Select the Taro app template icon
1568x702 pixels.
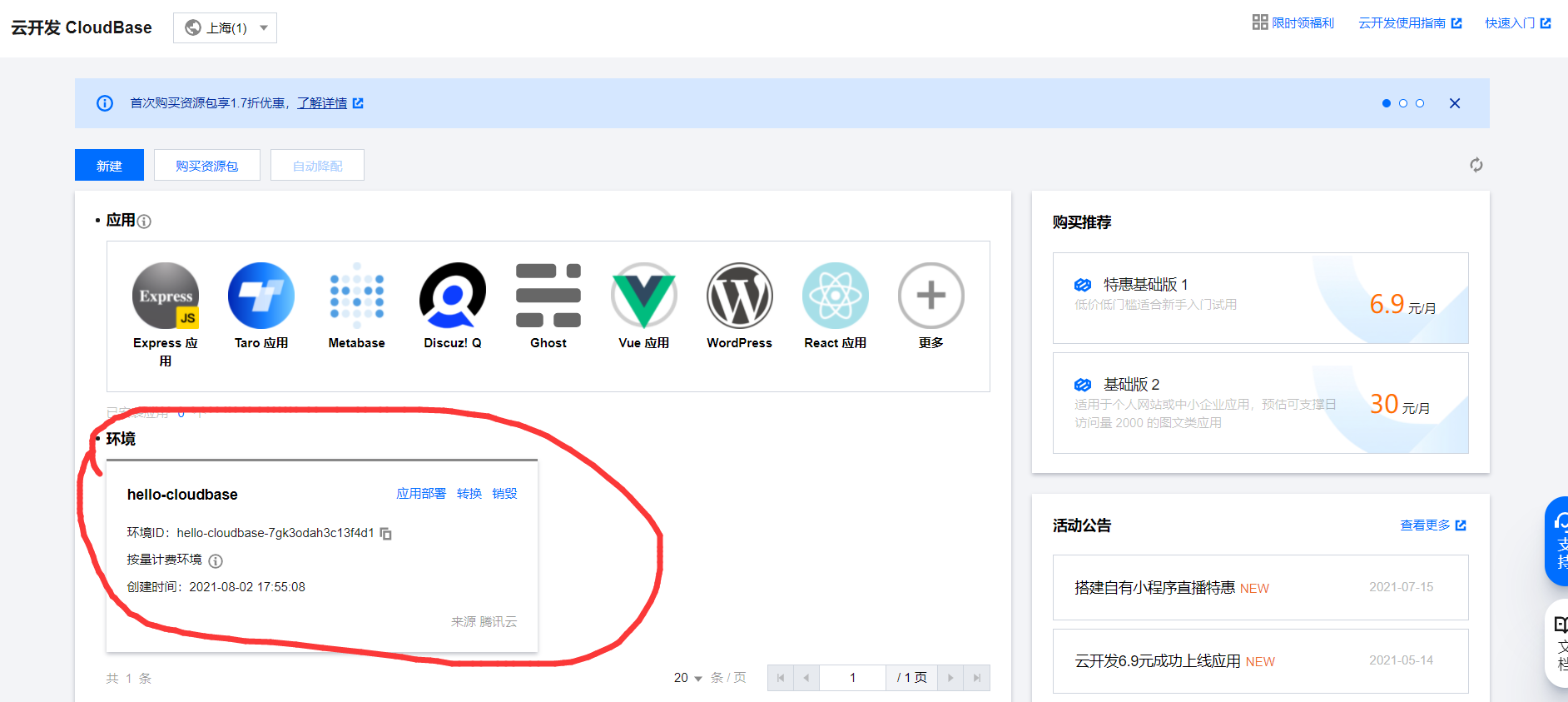[x=261, y=296]
